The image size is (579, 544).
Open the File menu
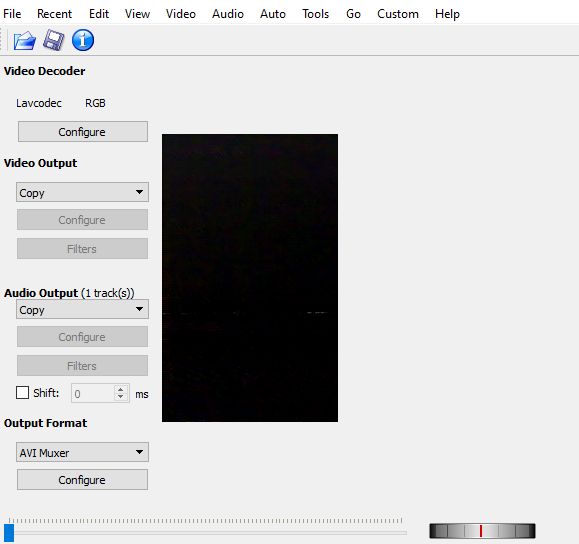click(12, 14)
